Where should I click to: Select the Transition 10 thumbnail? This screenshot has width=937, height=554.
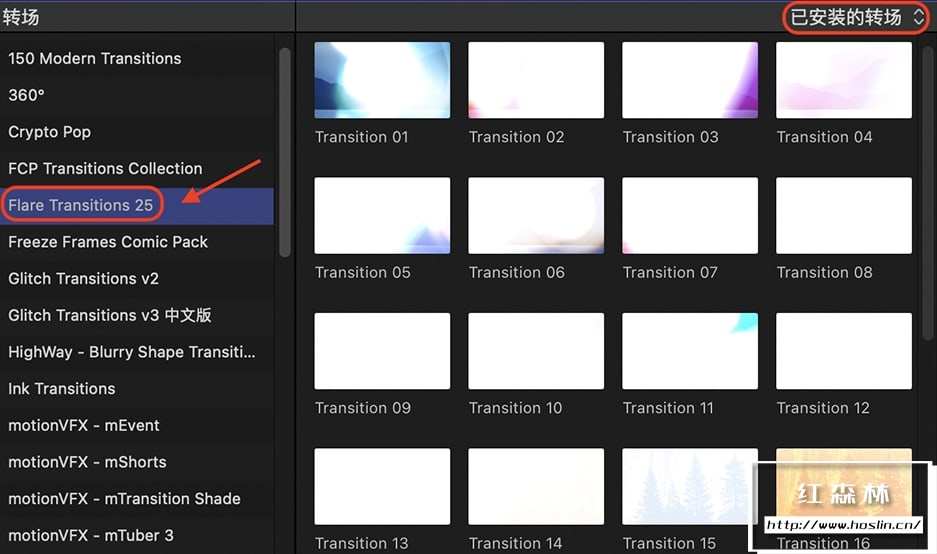tap(536, 351)
